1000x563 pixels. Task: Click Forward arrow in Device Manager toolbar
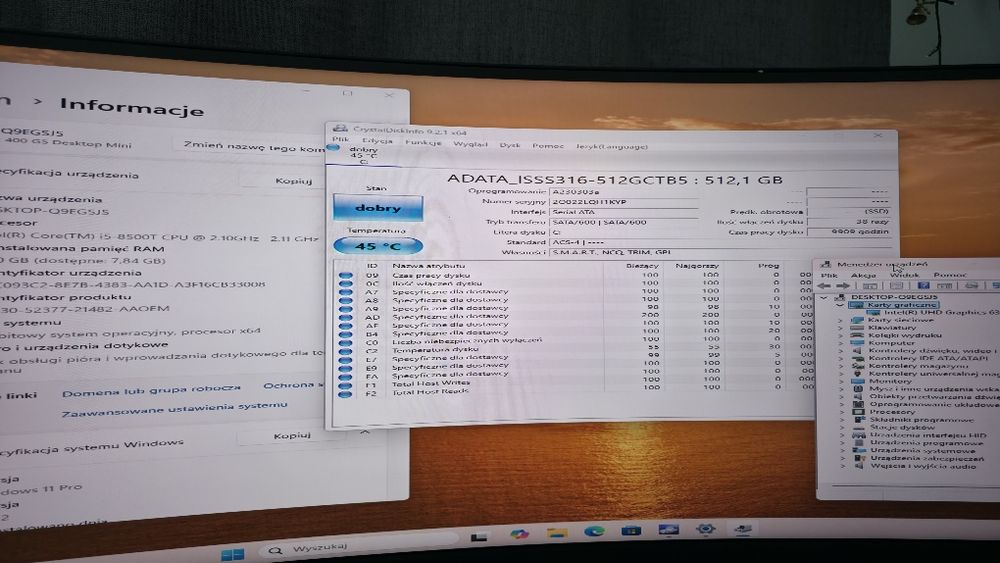842,286
